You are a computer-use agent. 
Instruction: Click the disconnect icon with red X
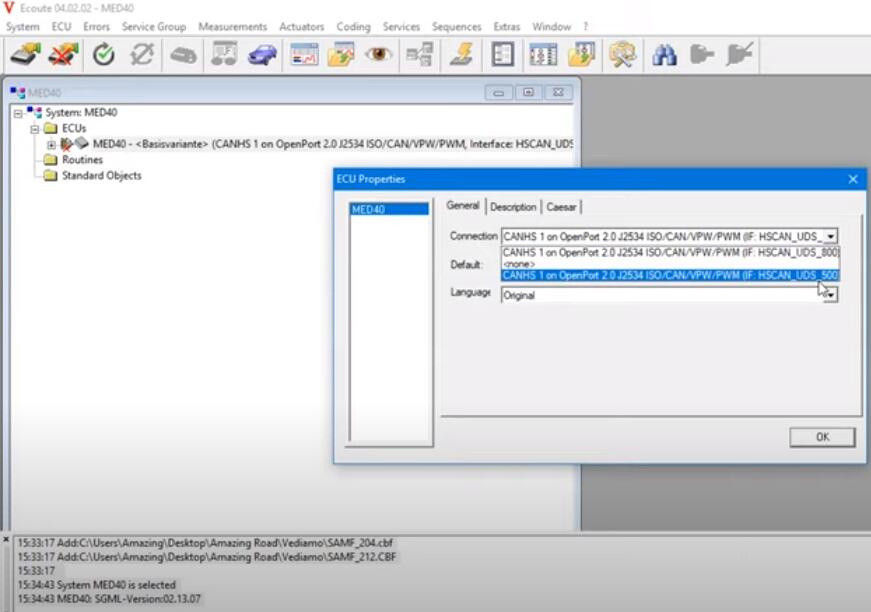(63, 56)
